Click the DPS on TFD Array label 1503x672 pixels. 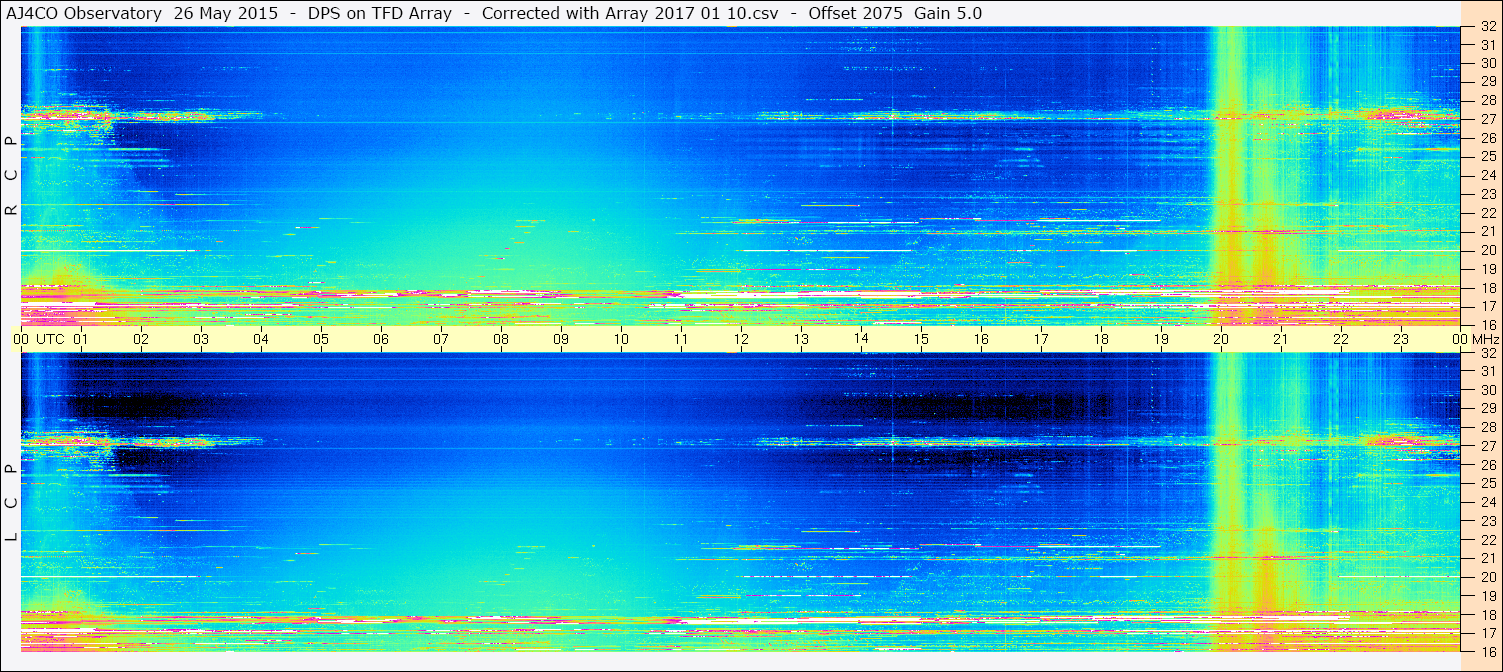point(380,13)
